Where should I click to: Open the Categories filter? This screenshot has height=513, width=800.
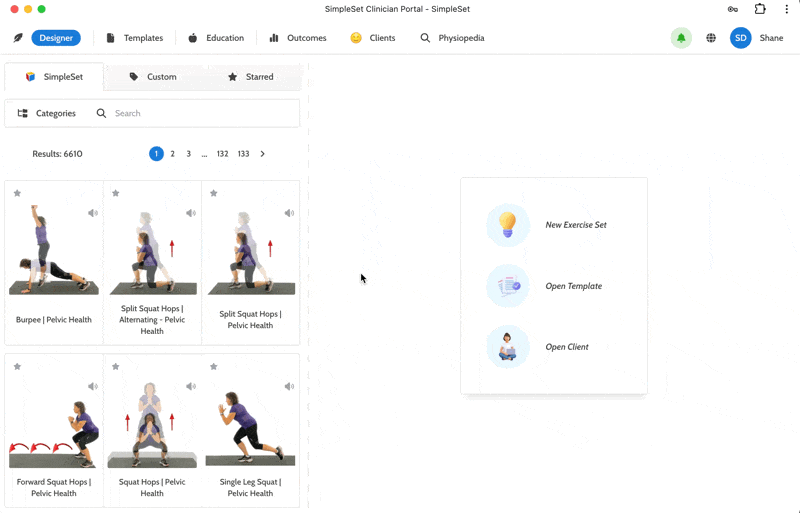(46, 113)
